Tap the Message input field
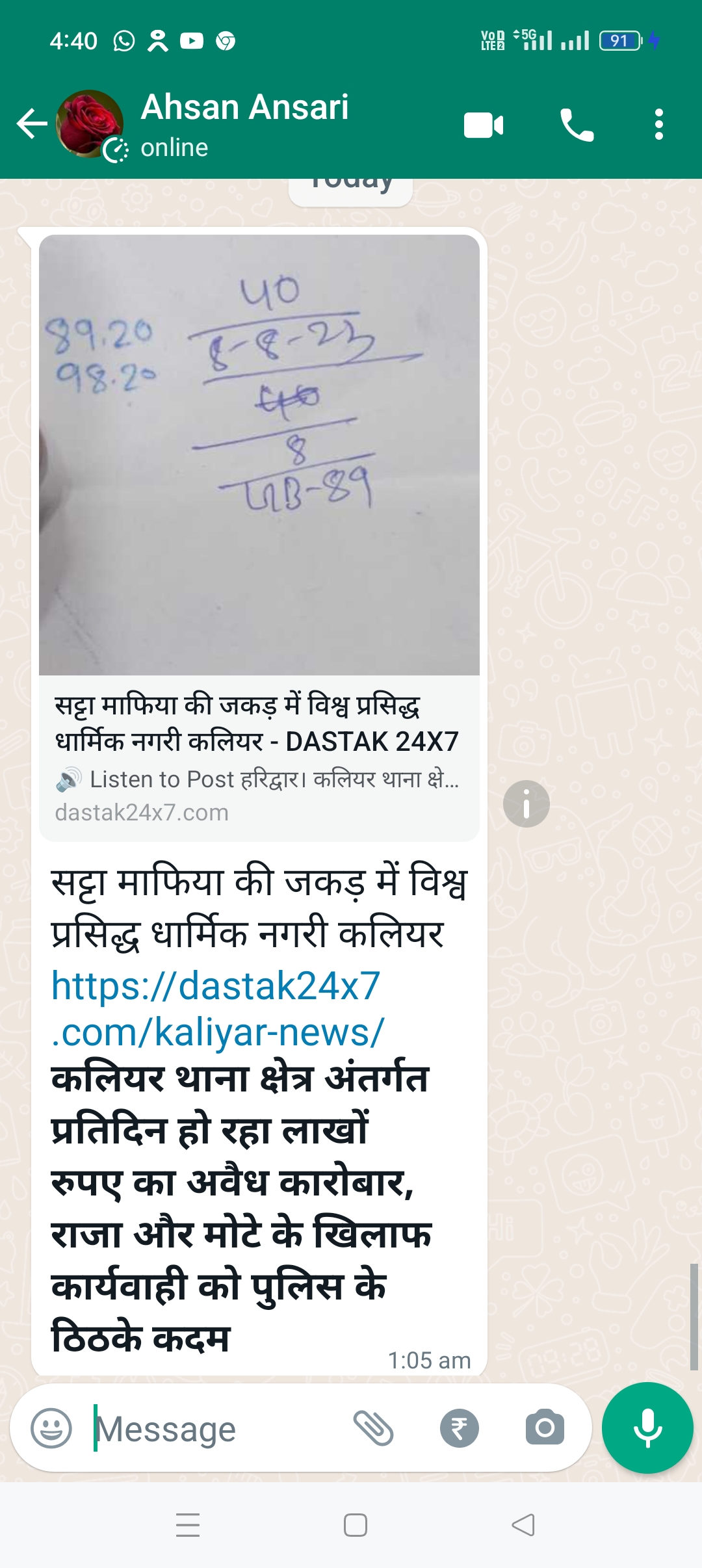Screen dimensions: 702x1568 pos(214,1428)
